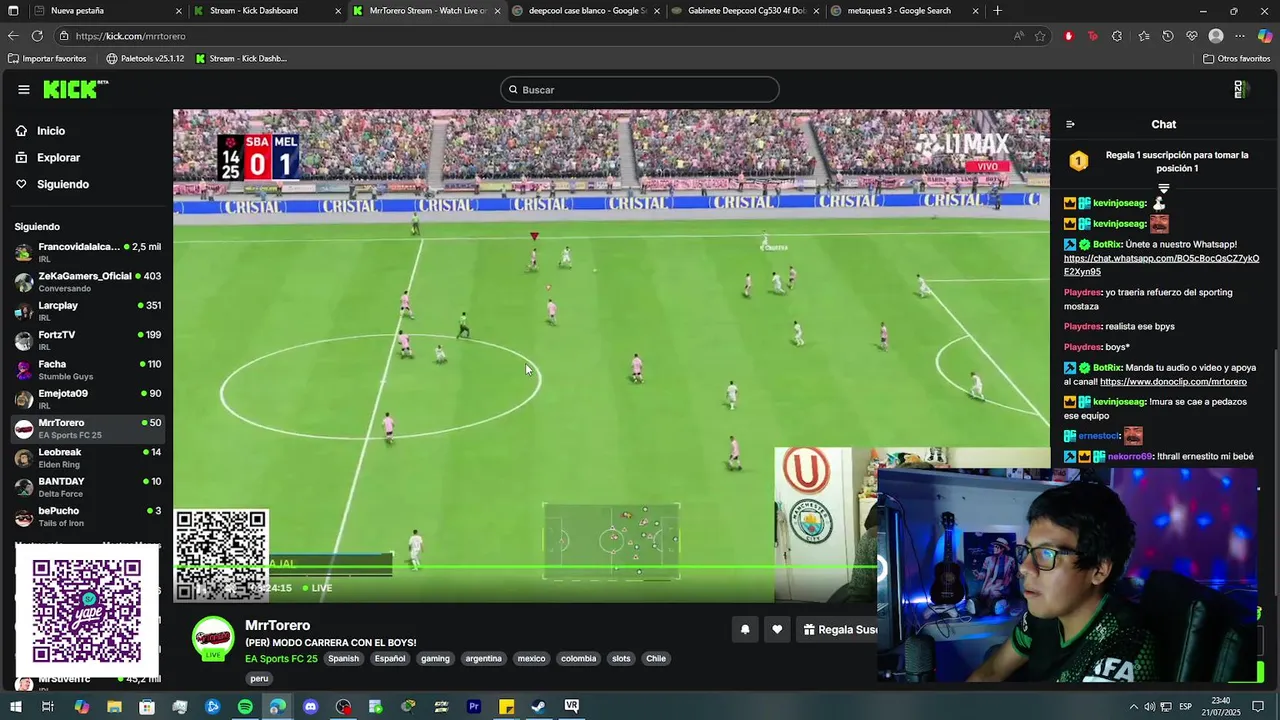Image resolution: width=1280 pixels, height=720 pixels.
Task: Open the WhatsApp chat link from BotRix
Action: point(1161,265)
